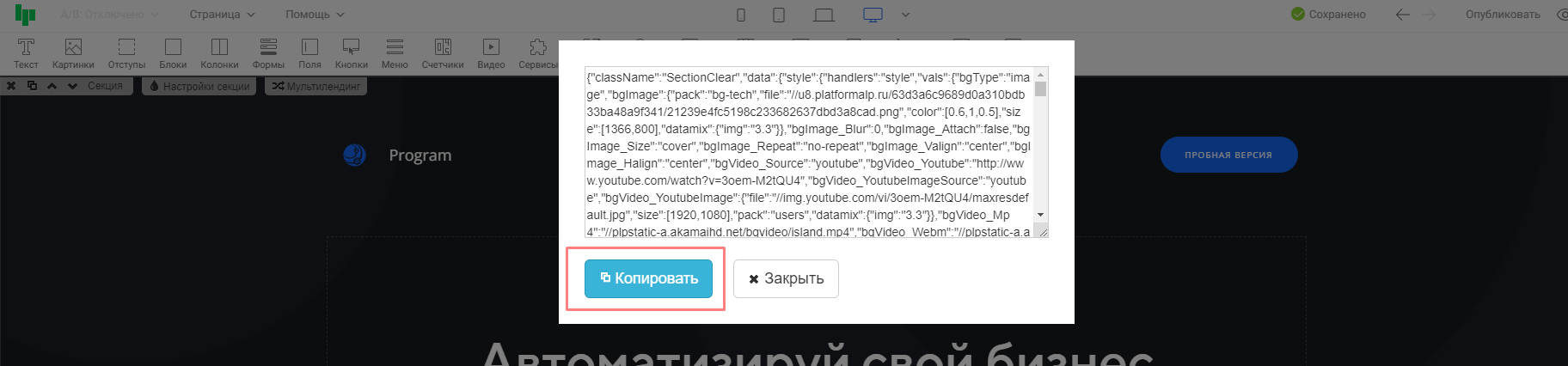Click the Закрыть button
This screenshot has width=1568, height=366.
(786, 278)
